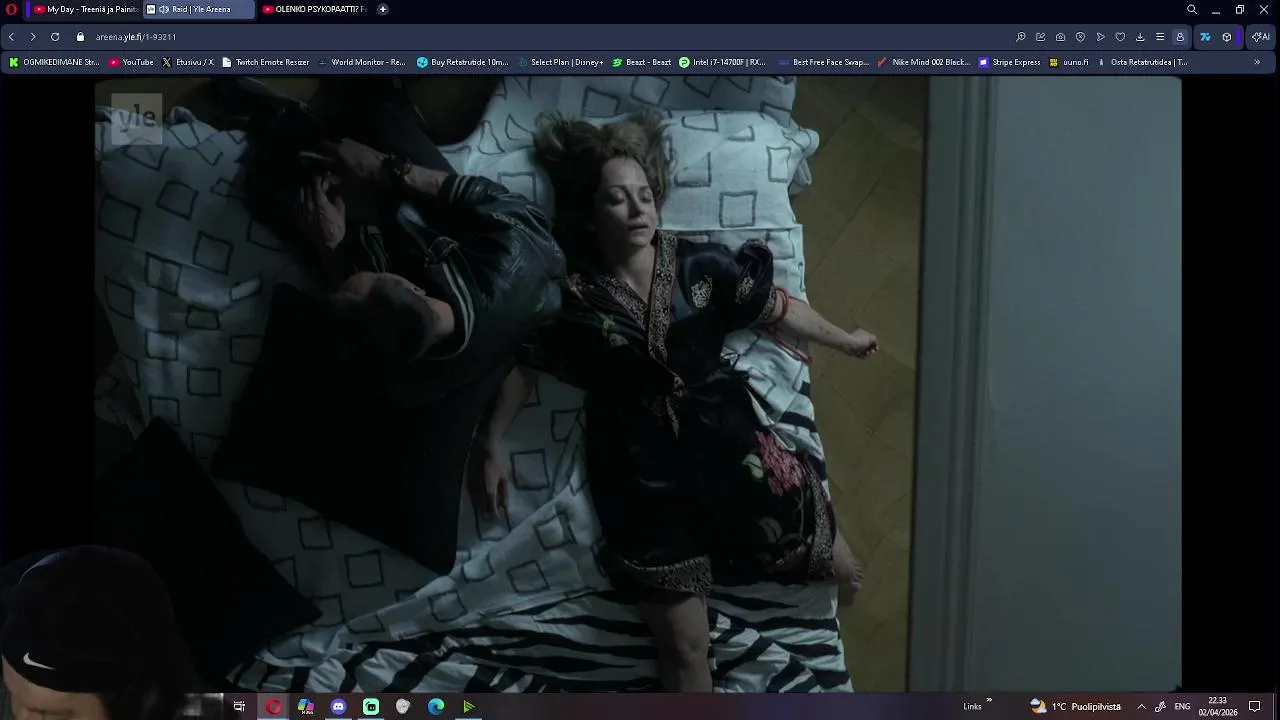1280x720 pixels.
Task: Click the video player to pause
Action: point(638,384)
